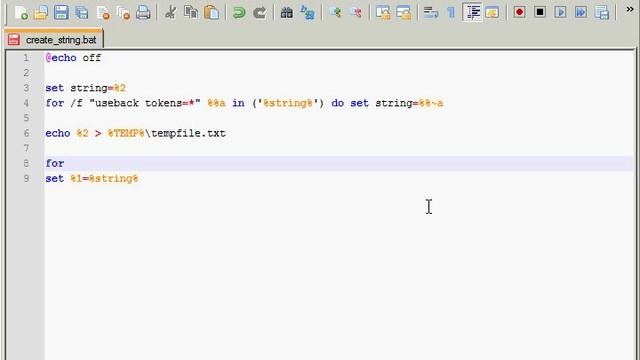The height and width of the screenshot is (360, 640).
Task: Select the create_string.bat tab
Action: pyautogui.click(x=53, y=40)
